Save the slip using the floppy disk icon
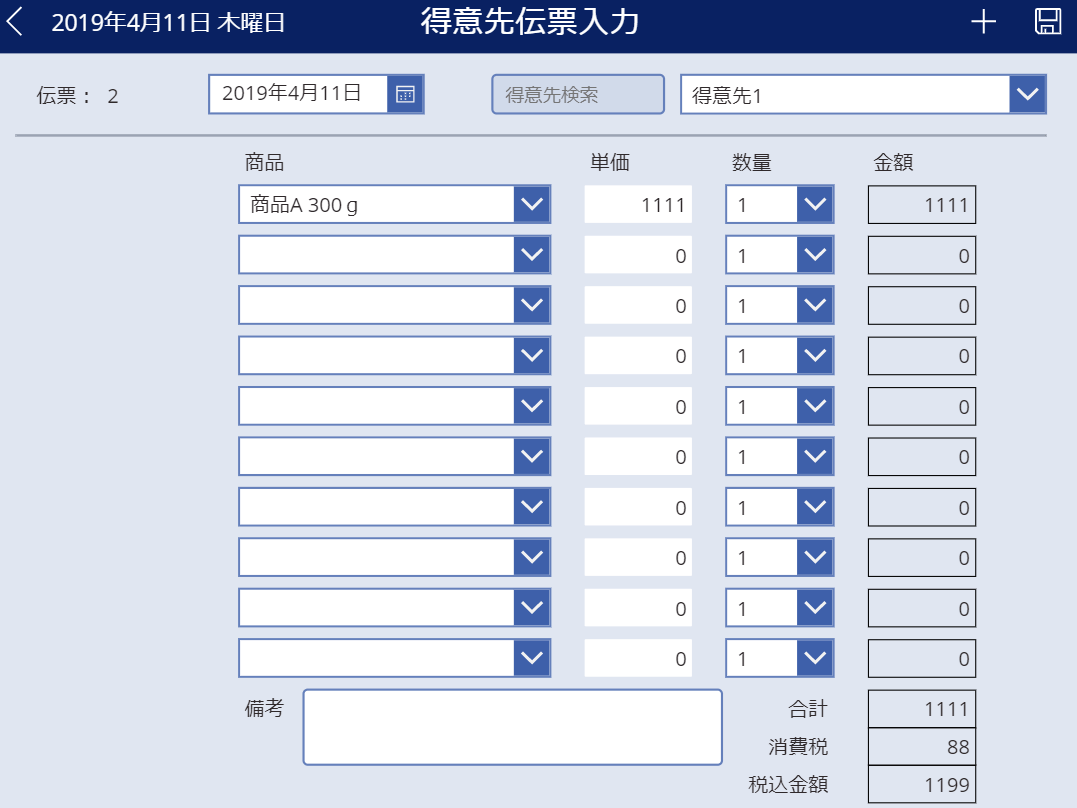The height and width of the screenshot is (808, 1077). pyautogui.click(x=1047, y=21)
